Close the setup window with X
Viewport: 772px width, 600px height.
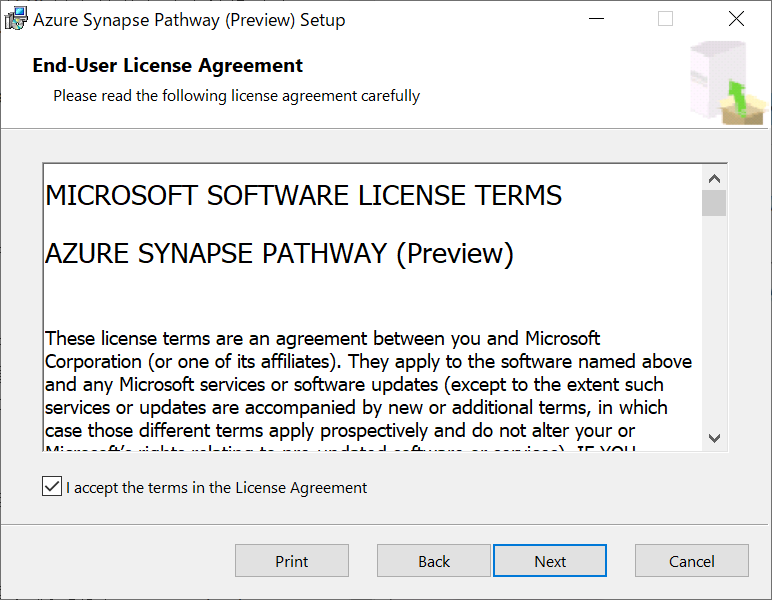[x=737, y=19]
